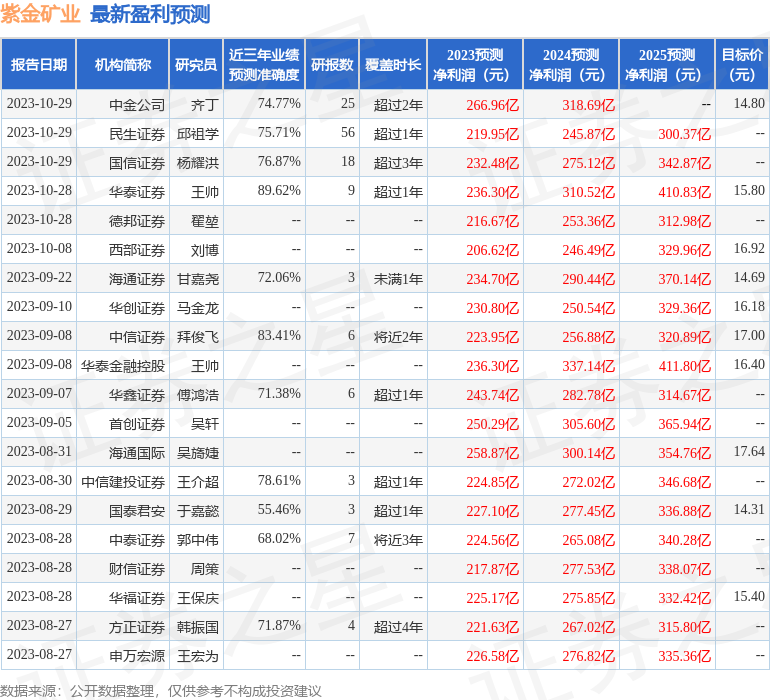Viewport: 770px width, 700px height.
Task: Click the 中信建投证券 institution cell
Action: [123, 481]
